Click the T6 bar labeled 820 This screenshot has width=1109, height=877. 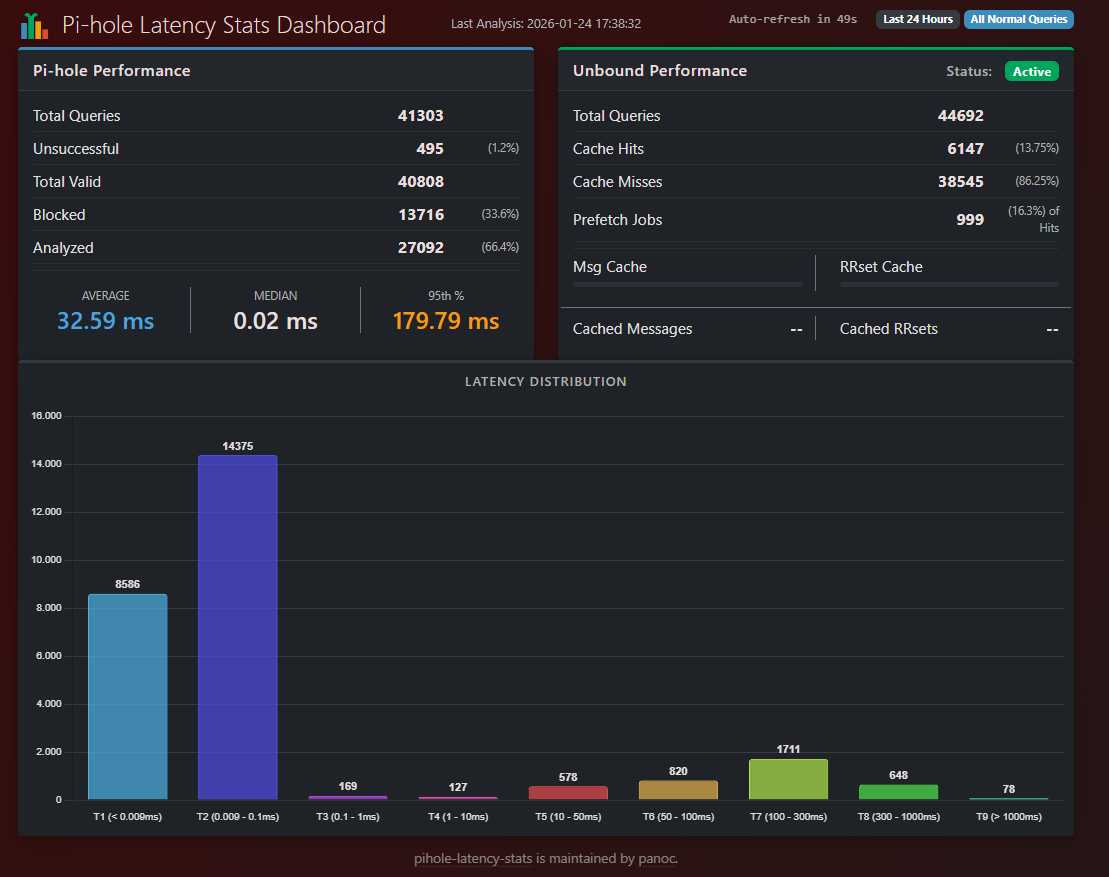point(678,790)
